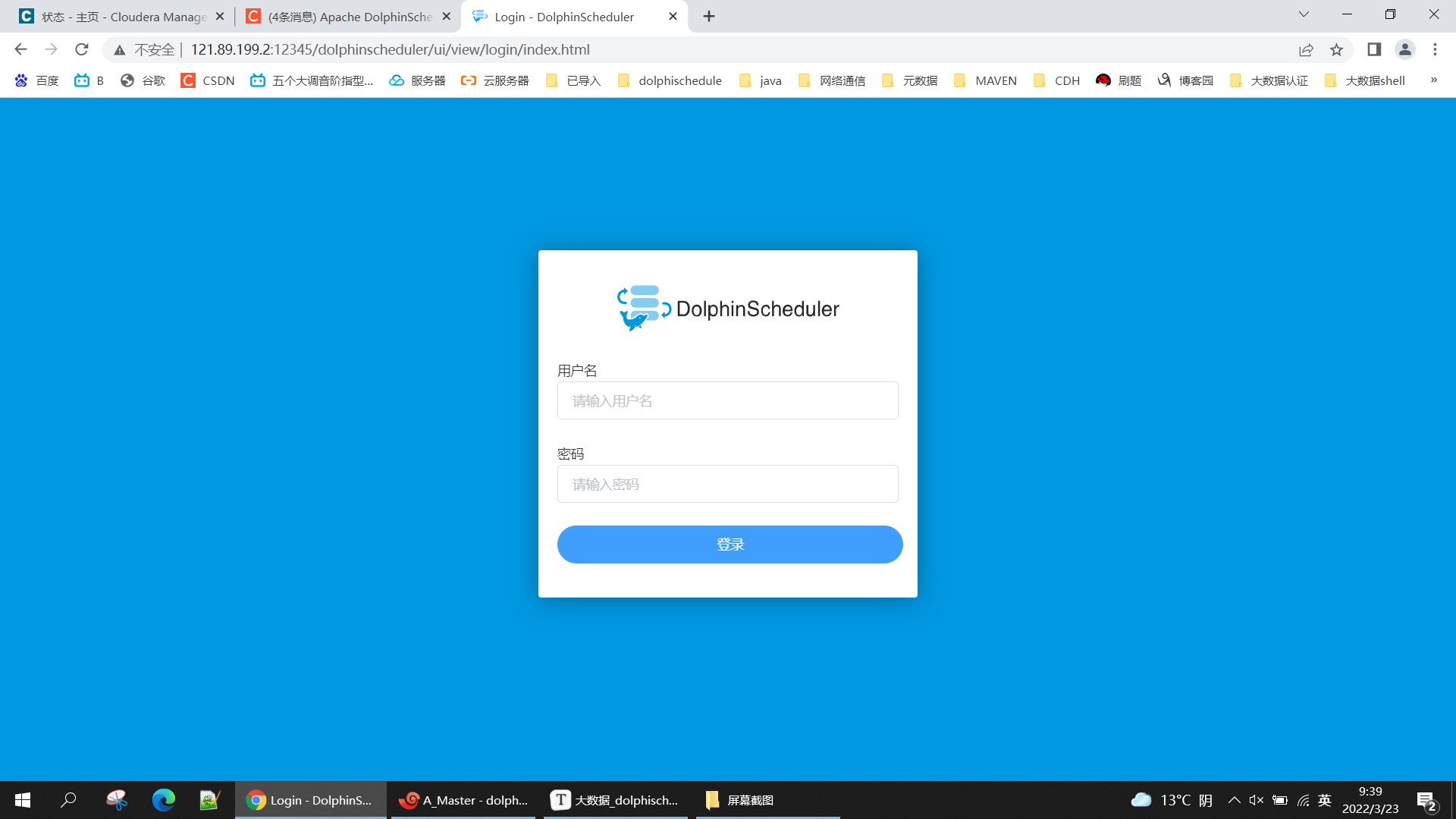1456x819 pixels.
Task: Bookmark this page with star icon
Action: (1336, 50)
